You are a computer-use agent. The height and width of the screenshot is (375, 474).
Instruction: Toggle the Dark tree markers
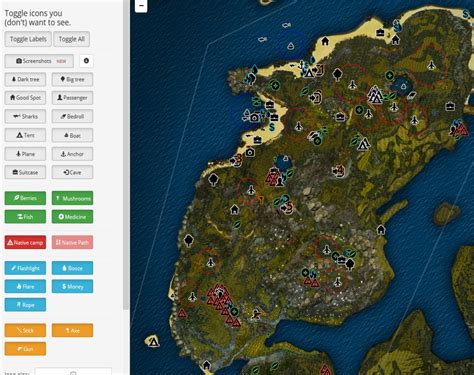tap(25, 79)
